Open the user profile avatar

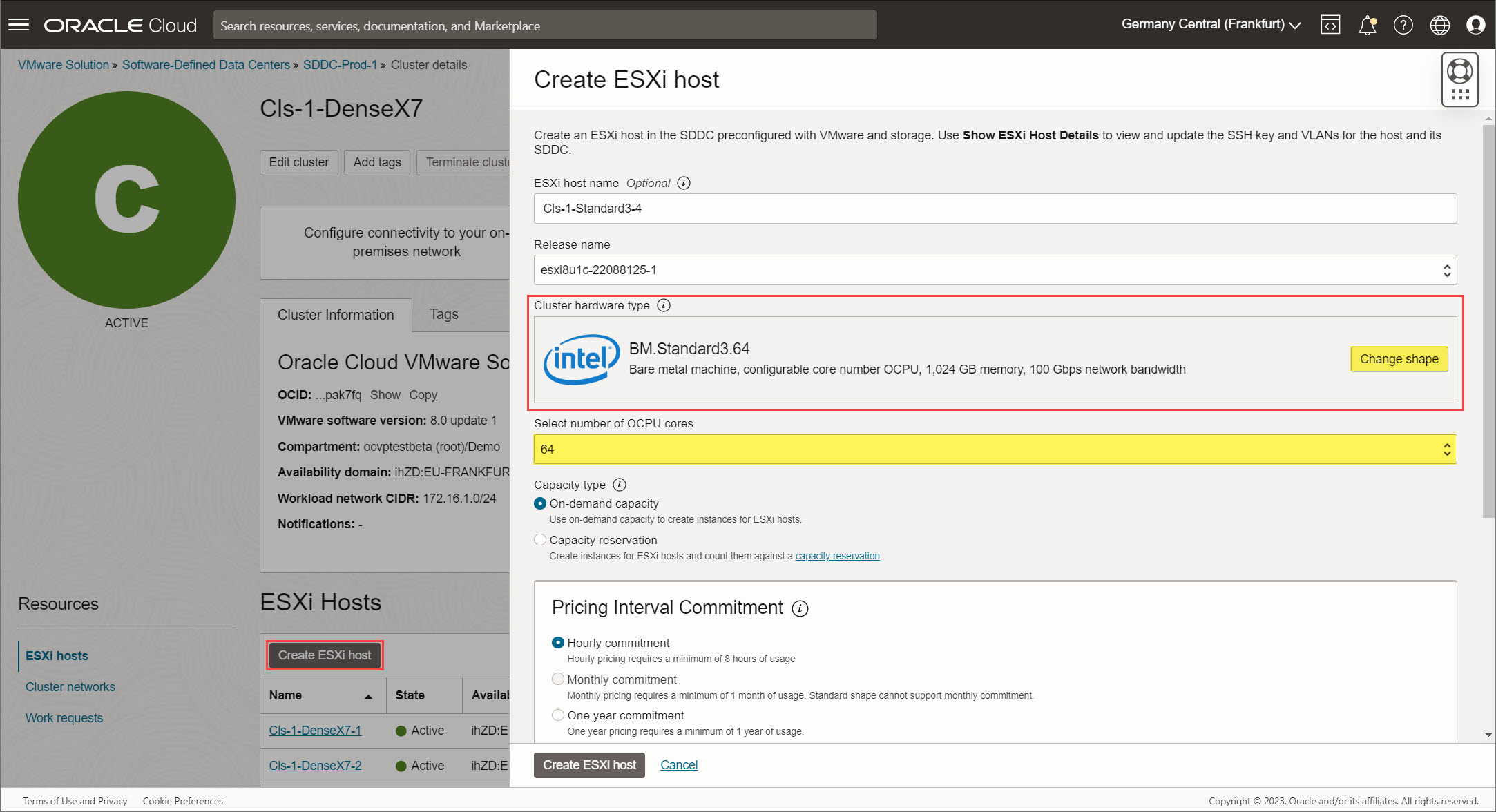pos(1476,25)
